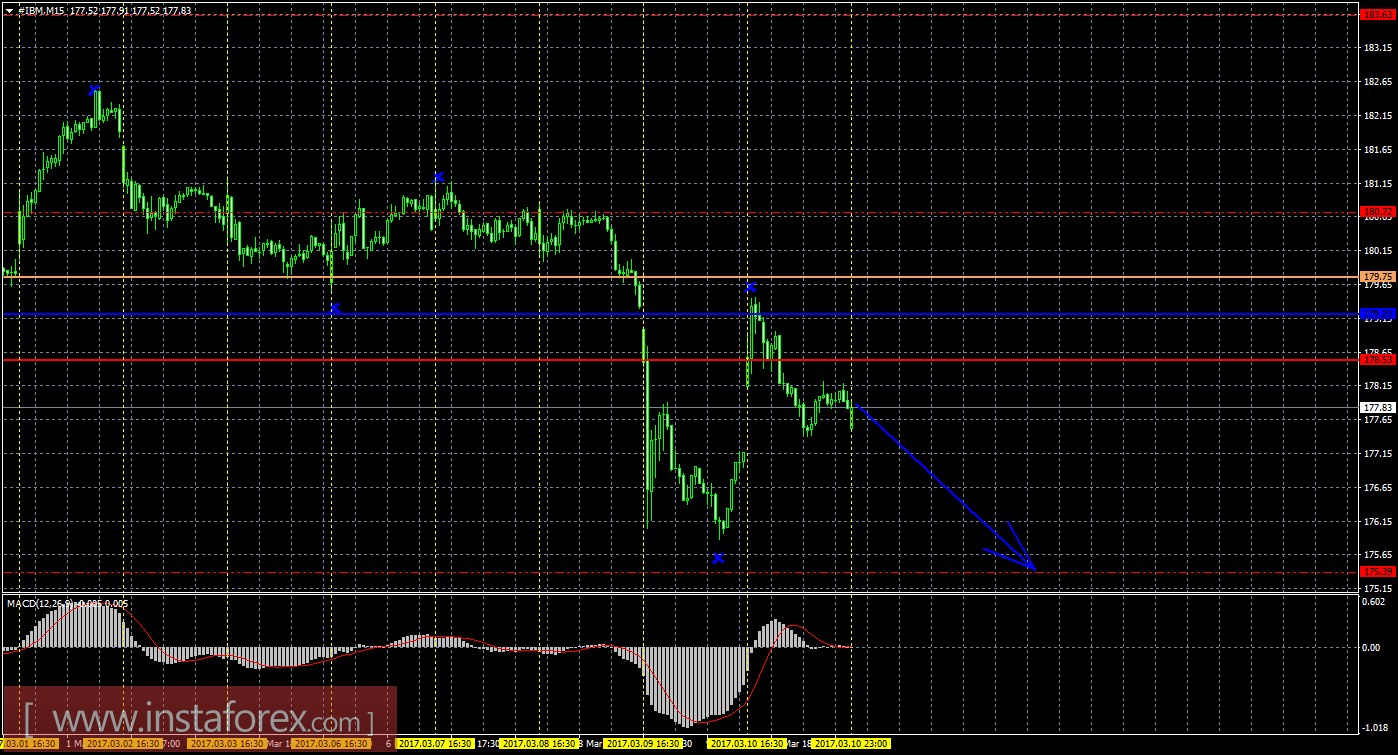
Task: Click the 181.65 price scale value
Action: click(1377, 150)
